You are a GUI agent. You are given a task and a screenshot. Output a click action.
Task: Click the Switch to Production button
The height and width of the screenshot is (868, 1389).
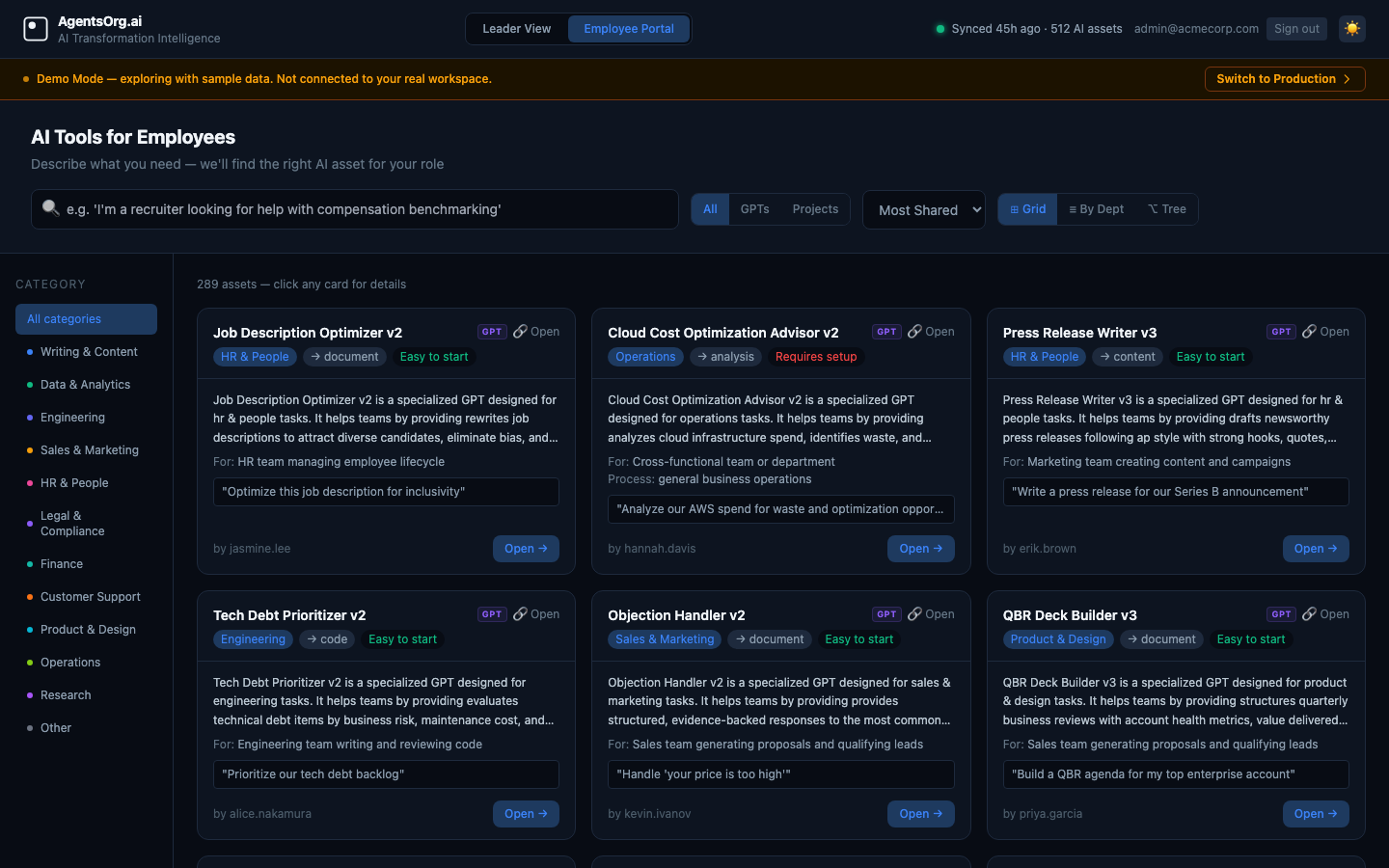[x=1284, y=79]
